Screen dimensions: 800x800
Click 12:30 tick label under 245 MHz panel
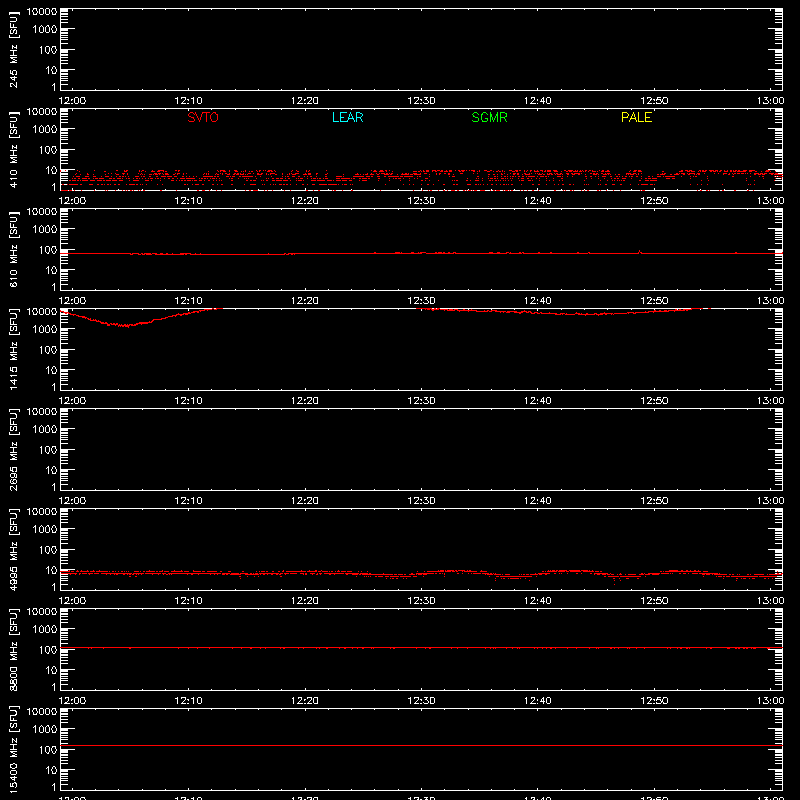[421, 101]
